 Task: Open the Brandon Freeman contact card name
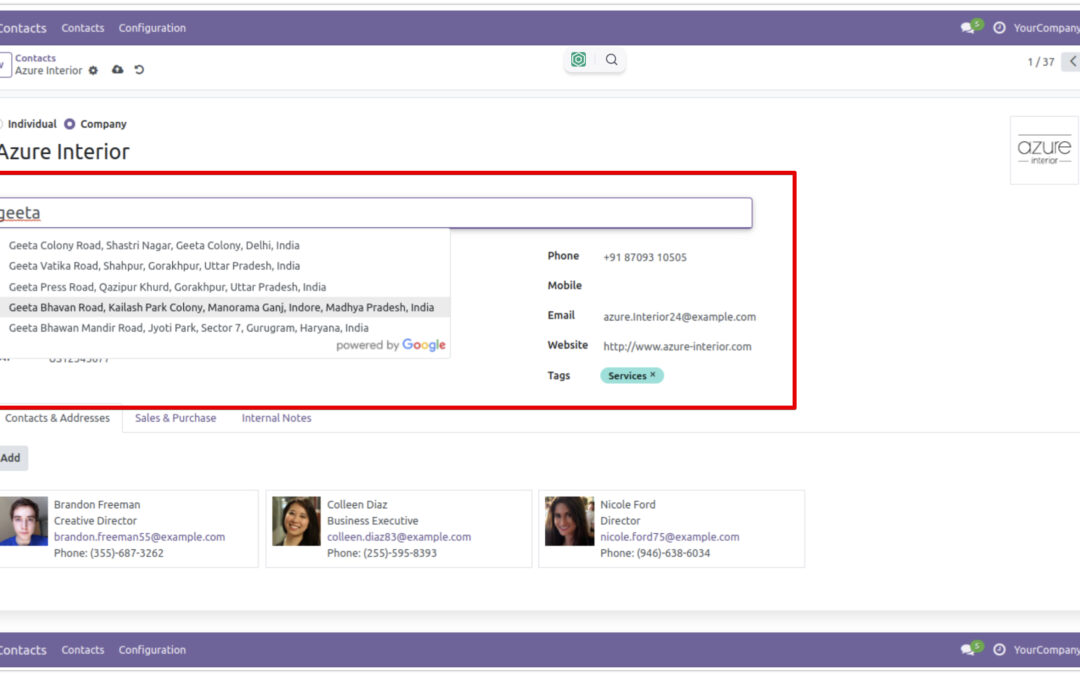96,504
